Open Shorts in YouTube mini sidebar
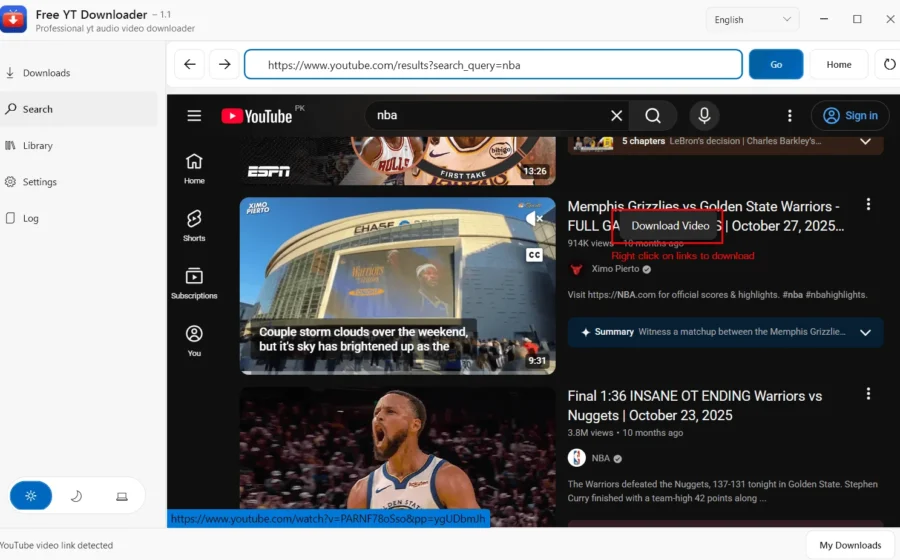 tap(194, 226)
